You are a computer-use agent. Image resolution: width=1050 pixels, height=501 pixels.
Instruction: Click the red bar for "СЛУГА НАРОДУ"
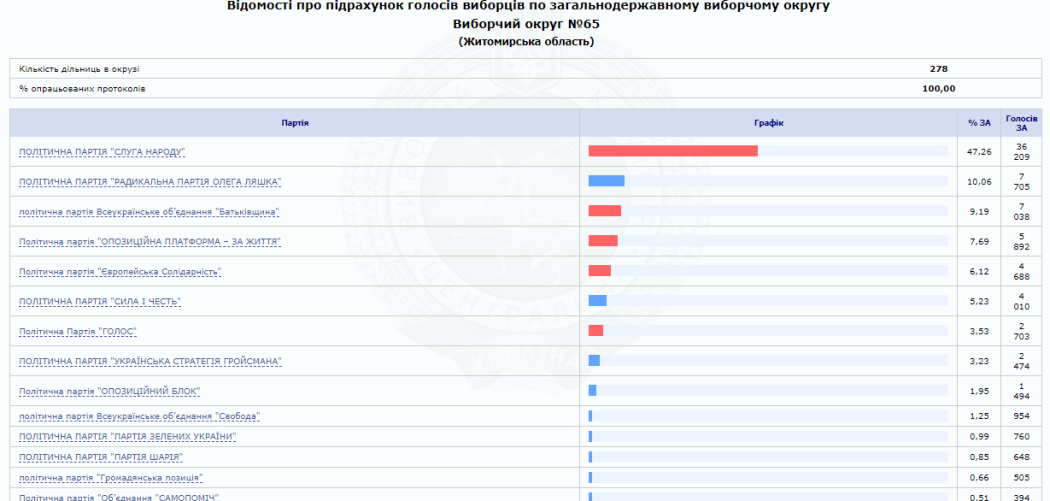coord(672,151)
